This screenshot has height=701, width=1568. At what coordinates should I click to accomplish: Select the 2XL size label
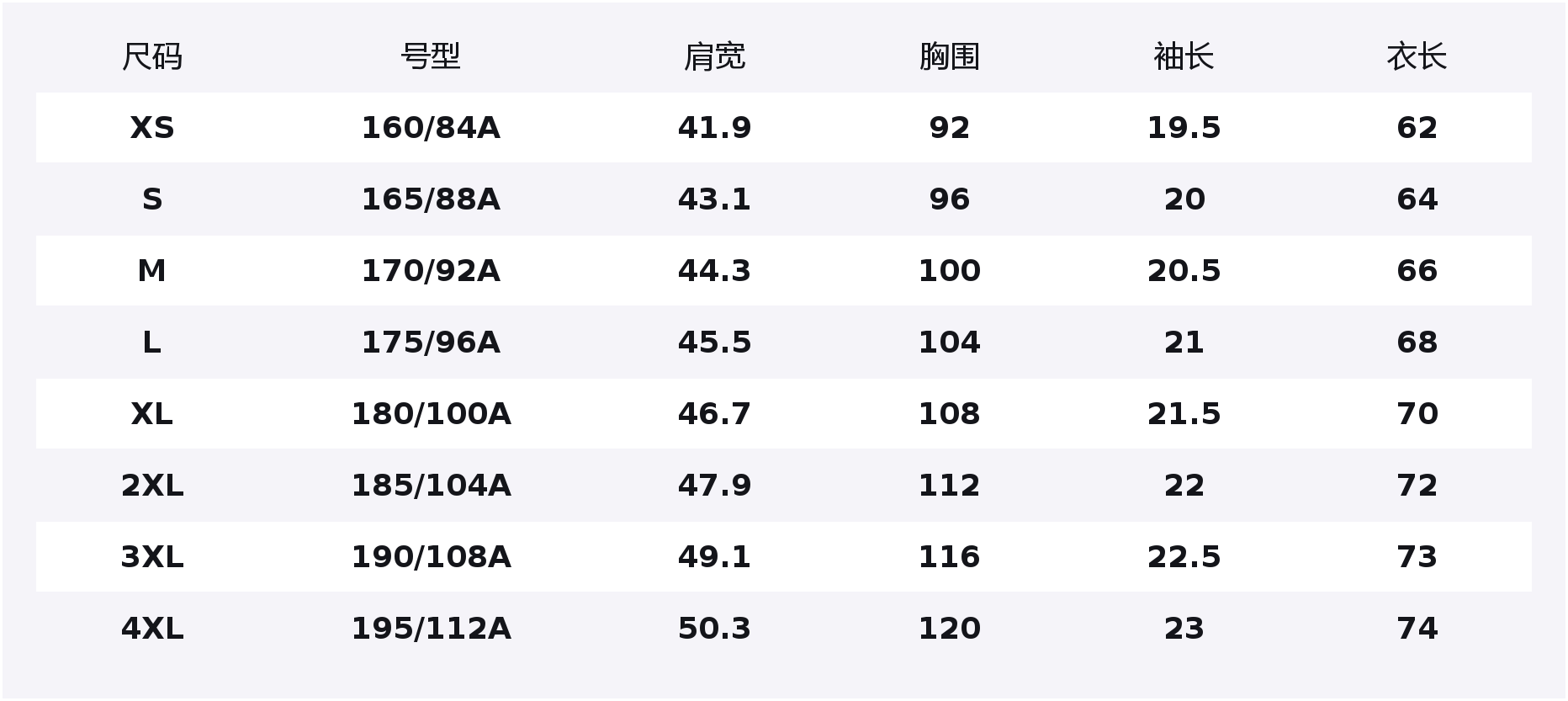pos(152,486)
